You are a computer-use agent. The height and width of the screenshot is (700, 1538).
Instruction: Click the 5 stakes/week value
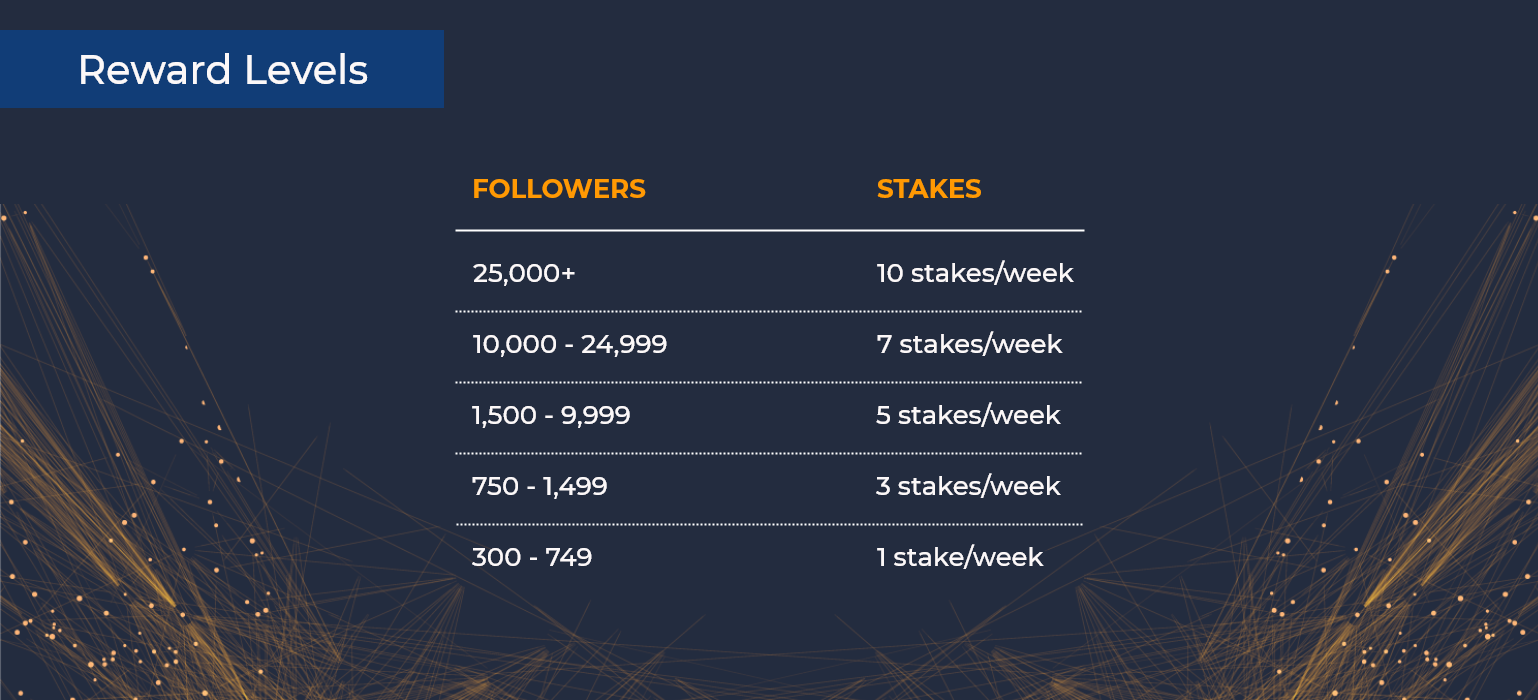point(968,416)
